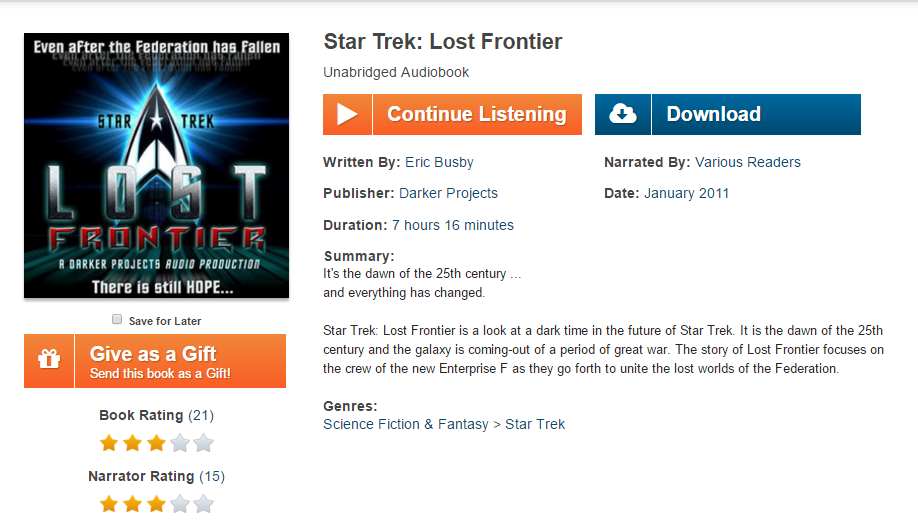918x527 pixels.
Task: Rate the book five stars
Action: 204,443
